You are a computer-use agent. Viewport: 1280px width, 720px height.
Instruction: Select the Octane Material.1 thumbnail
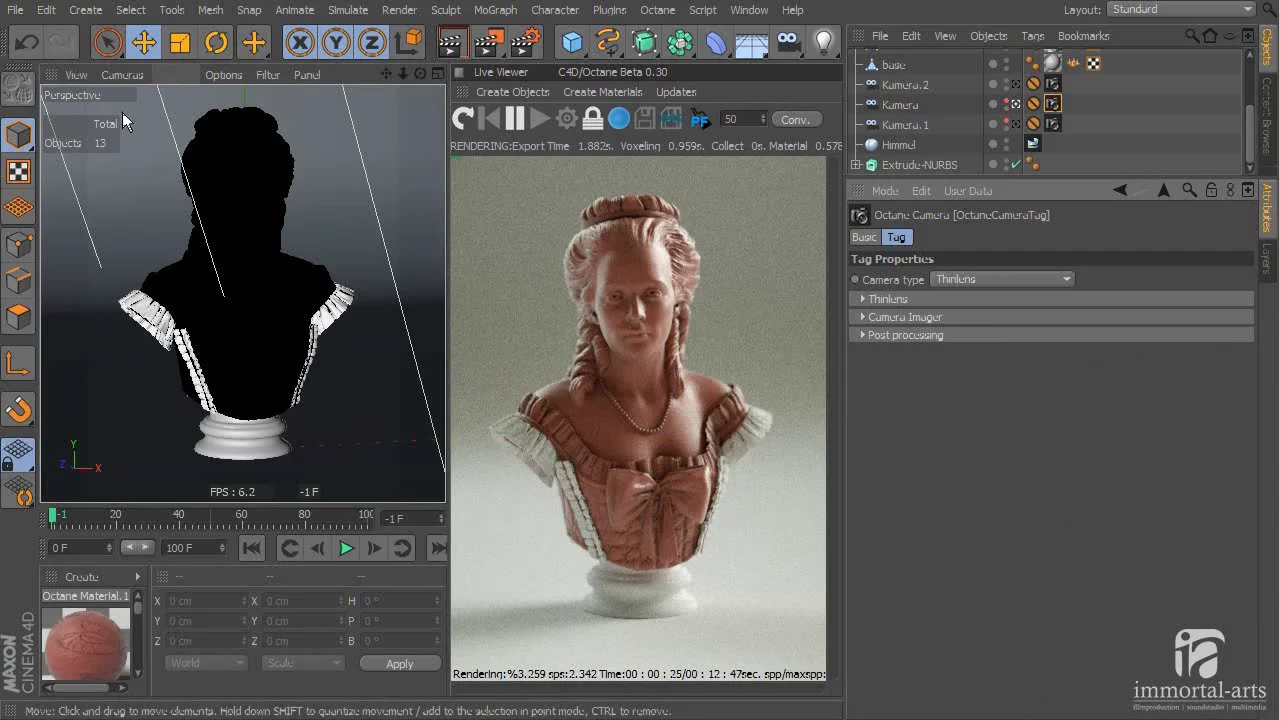(x=86, y=644)
